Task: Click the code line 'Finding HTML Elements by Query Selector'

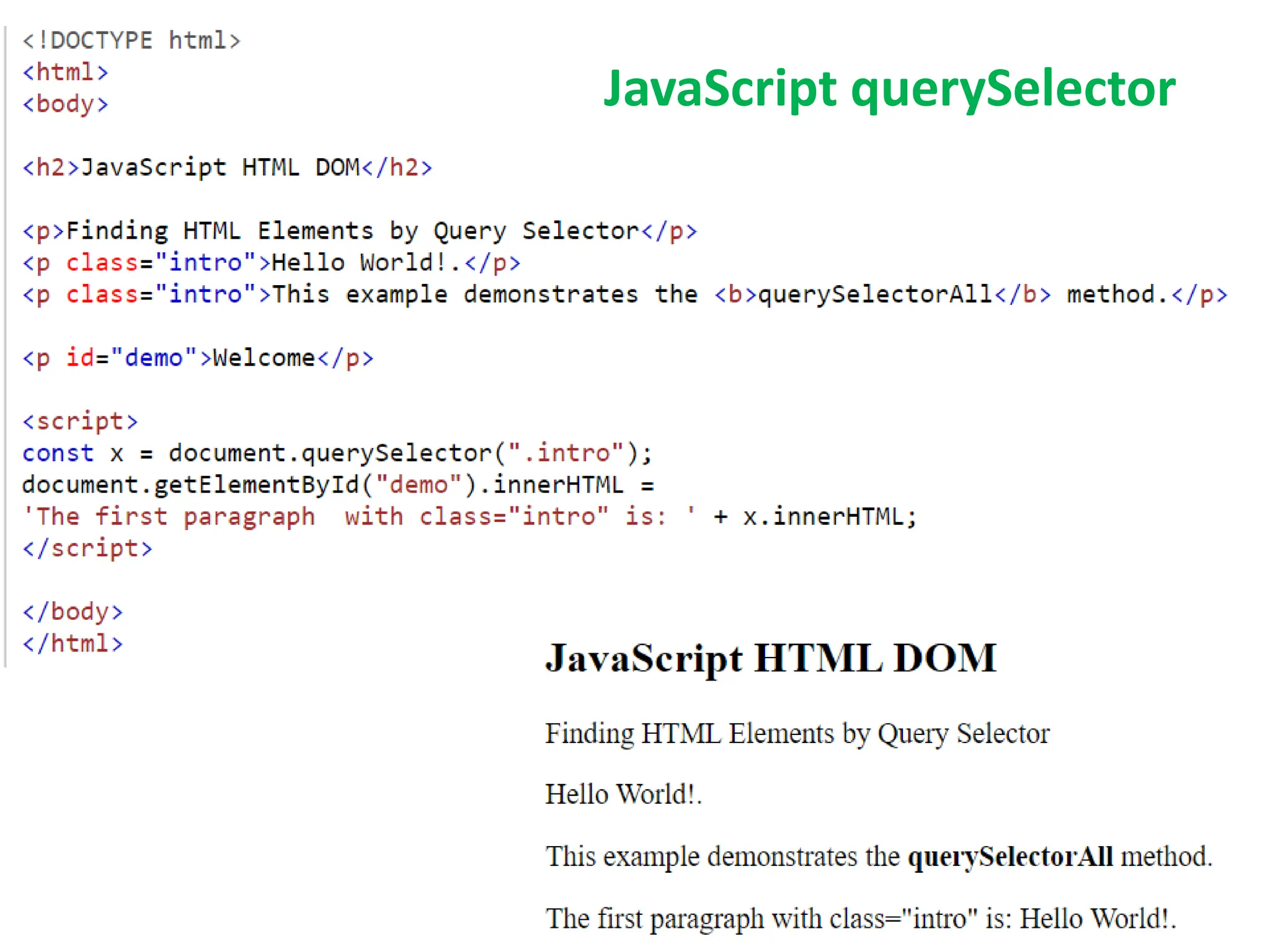Action: click(x=360, y=231)
